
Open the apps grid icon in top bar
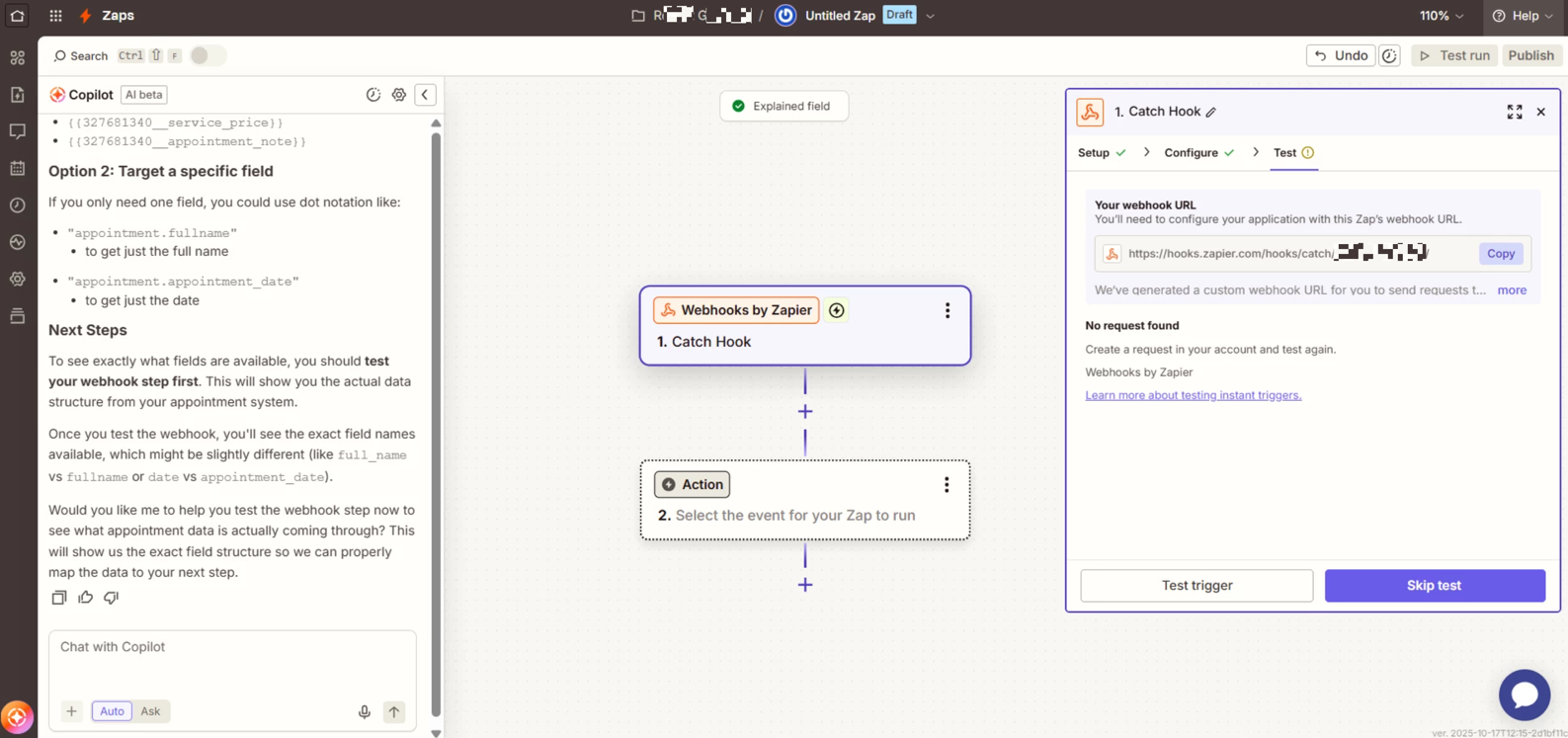point(55,16)
